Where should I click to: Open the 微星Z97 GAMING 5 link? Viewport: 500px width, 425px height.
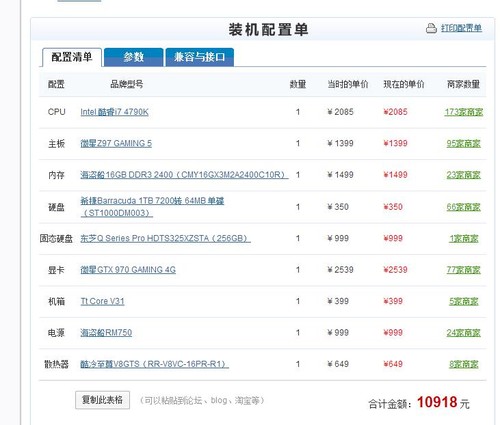tap(116, 143)
